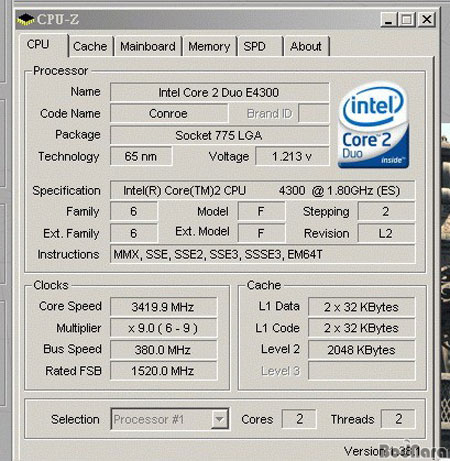
Task: Click the Rated FSB label
Action: 74,371
